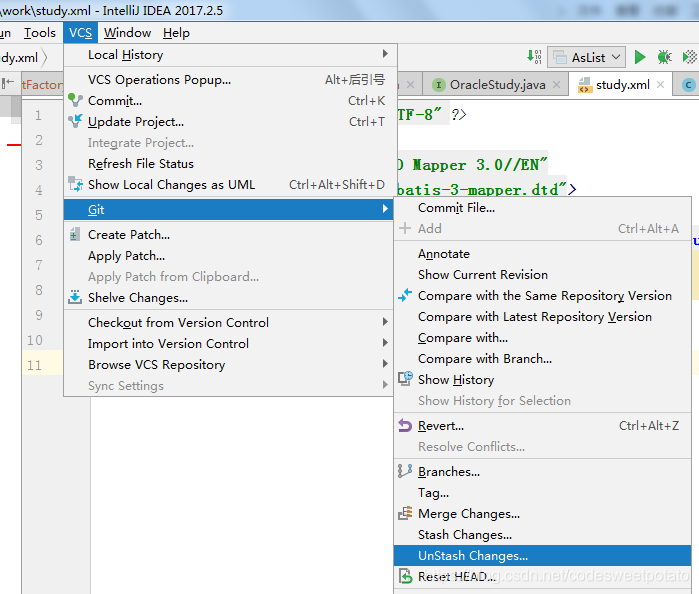Select Apply Patch...
Image resolution: width=699 pixels, height=594 pixels.
[230, 256]
